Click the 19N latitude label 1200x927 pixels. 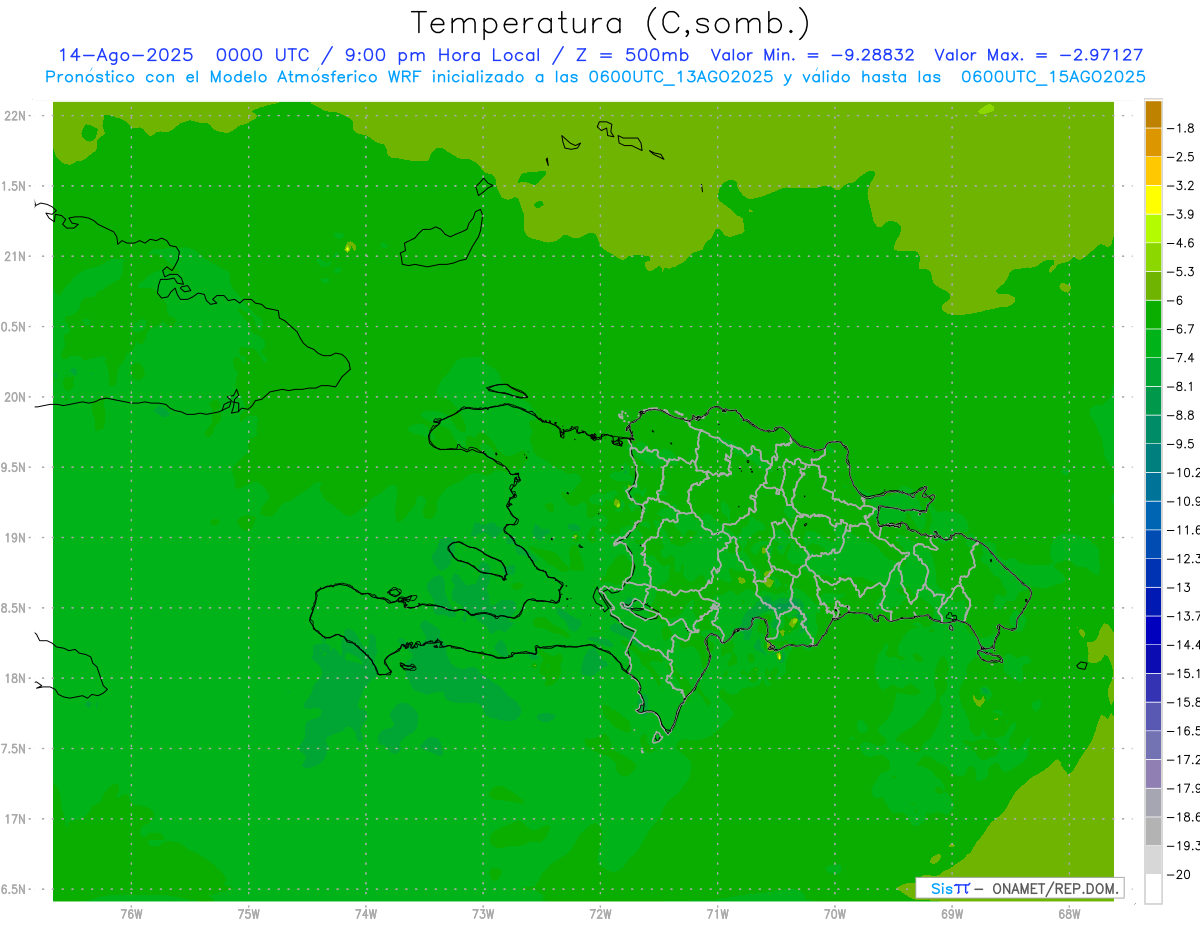click(x=15, y=538)
